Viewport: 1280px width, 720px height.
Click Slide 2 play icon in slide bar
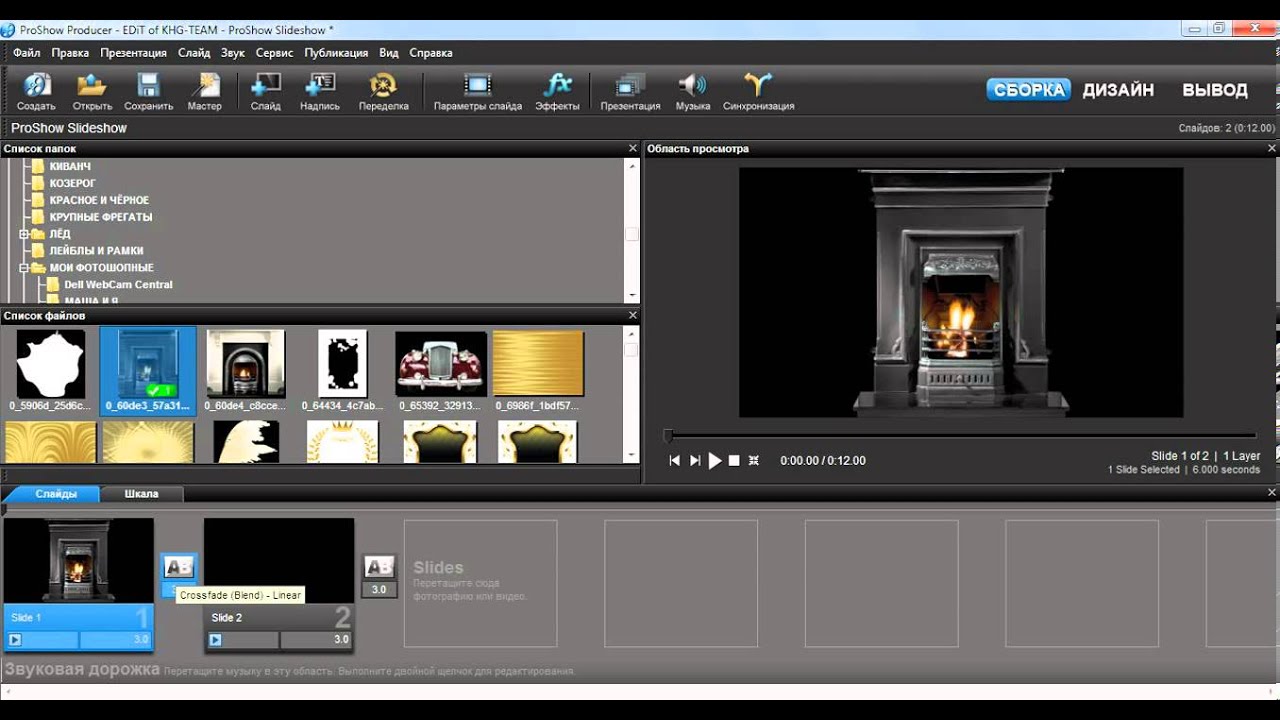(215, 640)
